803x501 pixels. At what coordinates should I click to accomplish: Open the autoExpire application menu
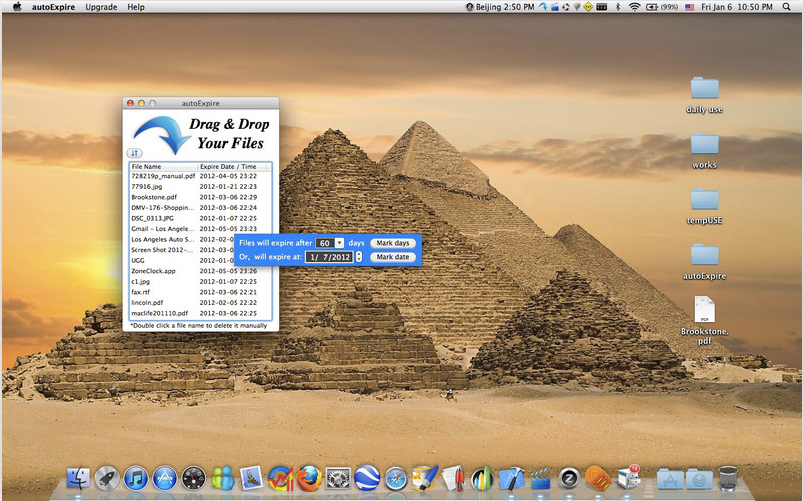pyautogui.click(x=53, y=7)
